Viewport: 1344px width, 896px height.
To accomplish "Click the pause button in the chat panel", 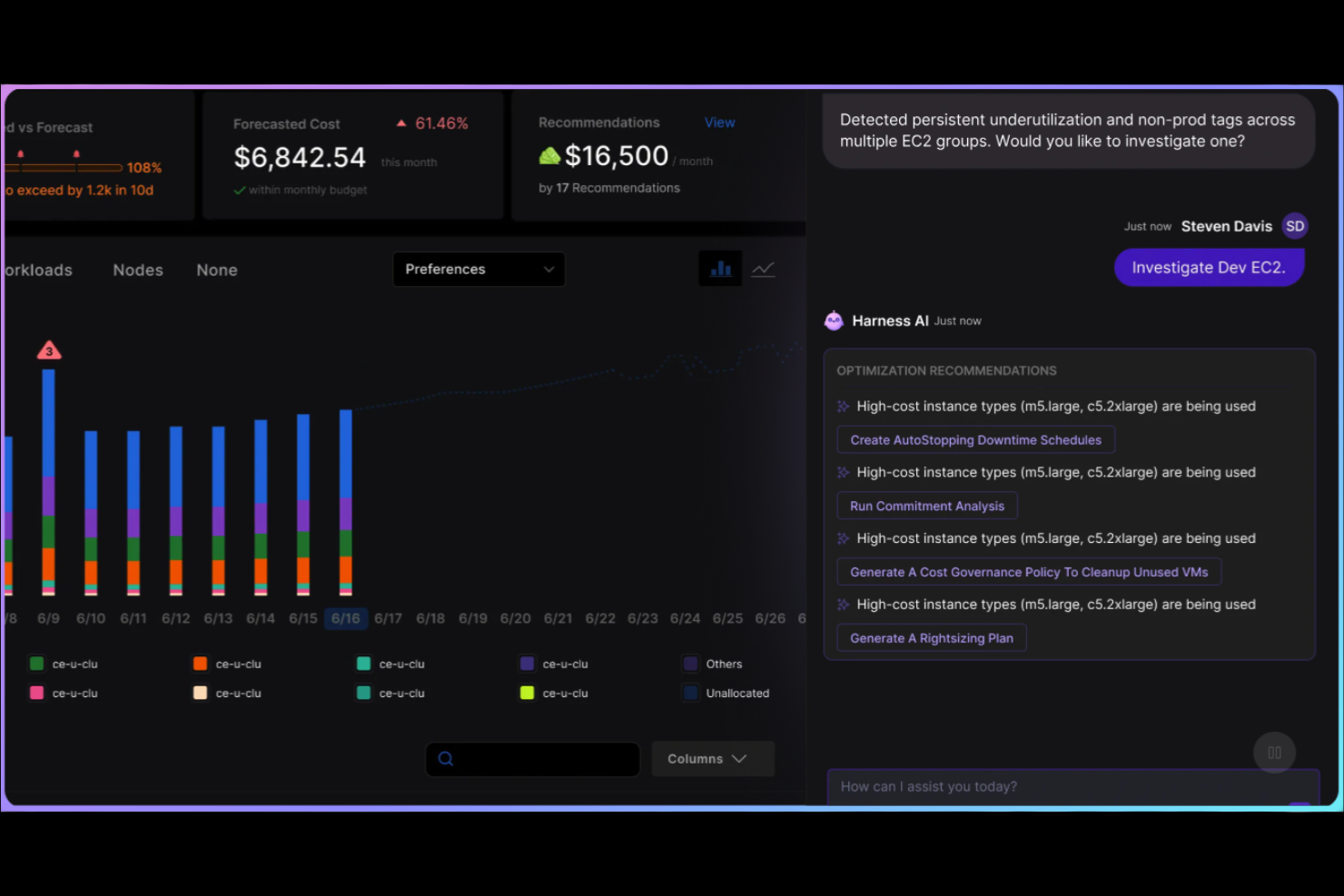I will pos(1274,753).
